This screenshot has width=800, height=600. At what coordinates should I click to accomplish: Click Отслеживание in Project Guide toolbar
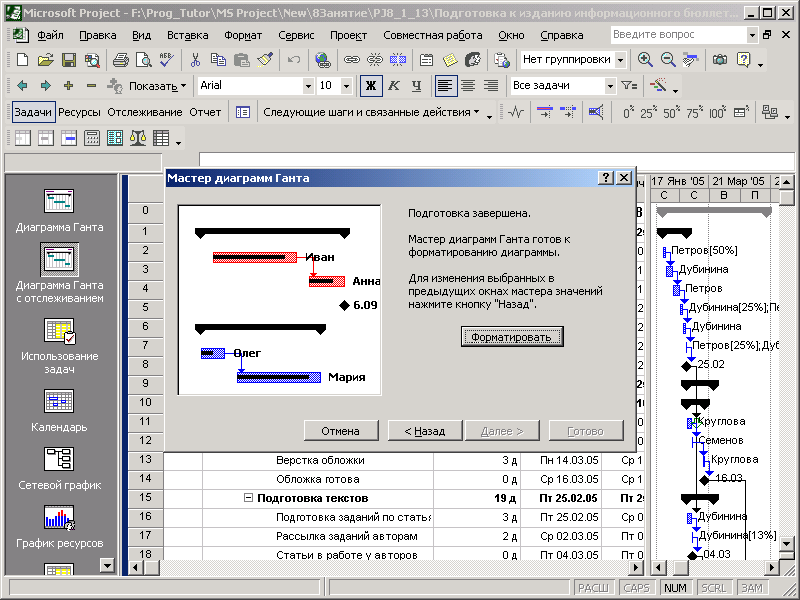144,112
